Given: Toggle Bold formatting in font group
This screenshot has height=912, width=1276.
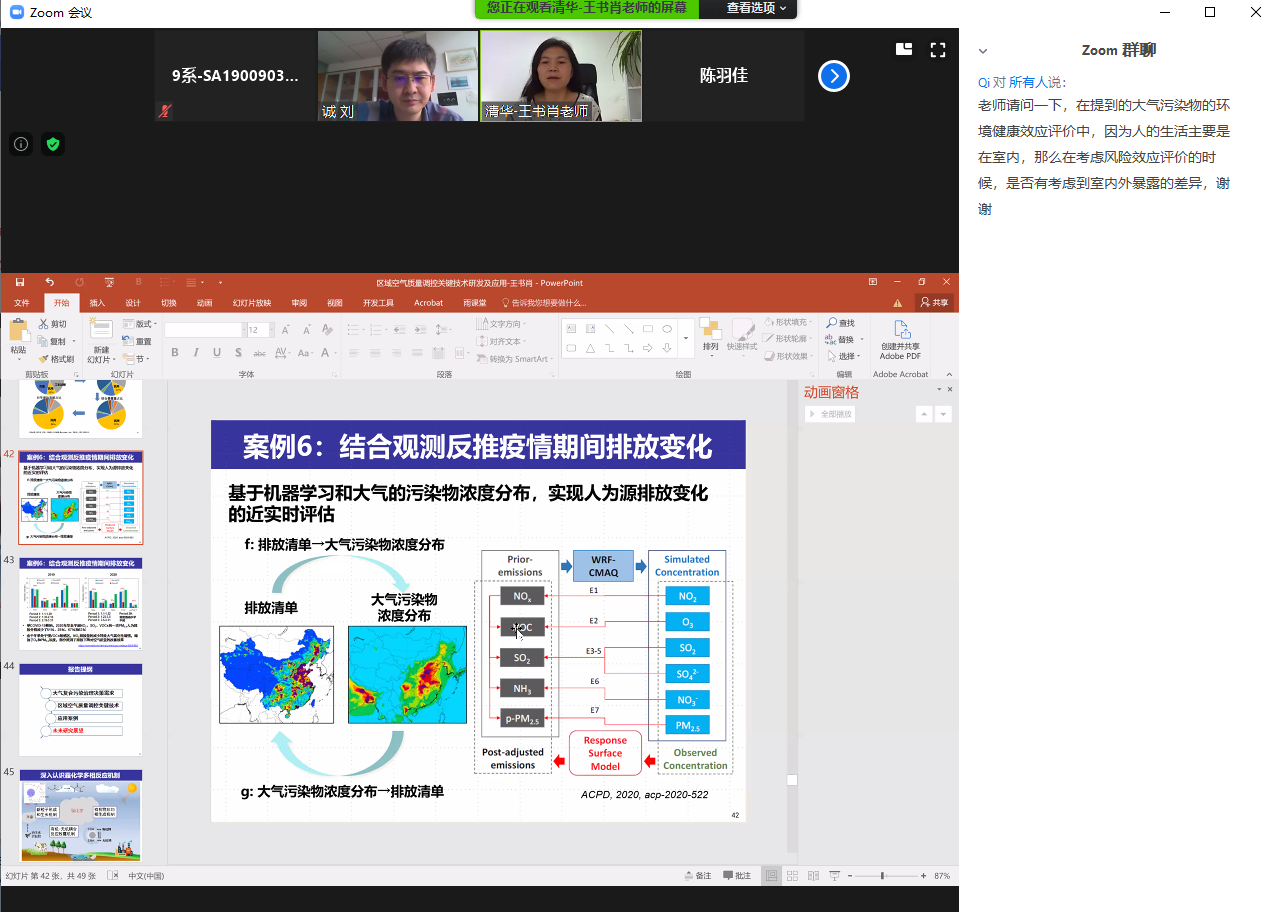Looking at the screenshot, I should point(175,353).
